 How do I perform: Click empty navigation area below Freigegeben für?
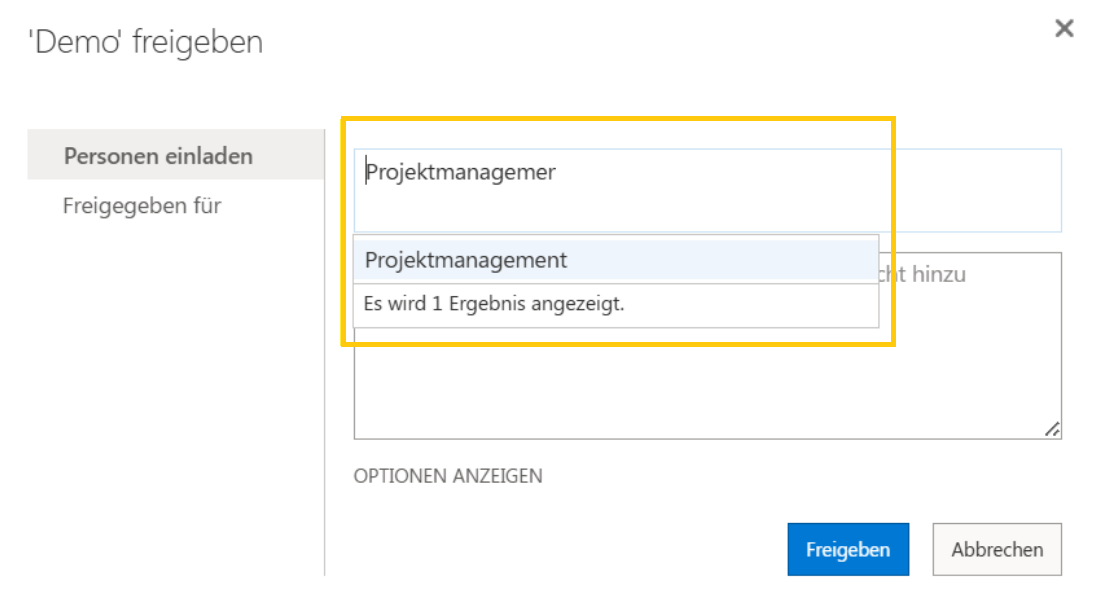coord(170,380)
